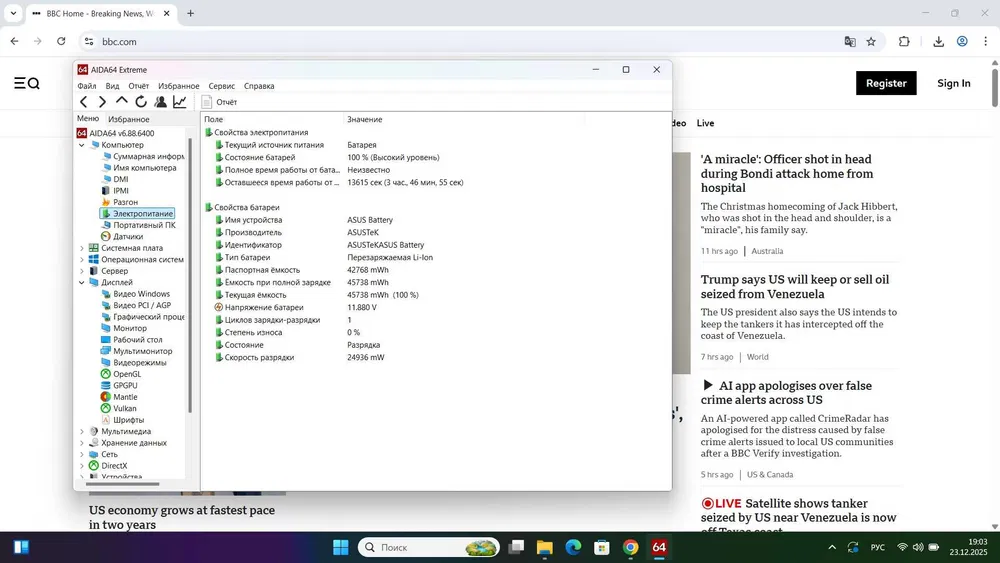Open the Live link in BBC navigation

pos(705,123)
